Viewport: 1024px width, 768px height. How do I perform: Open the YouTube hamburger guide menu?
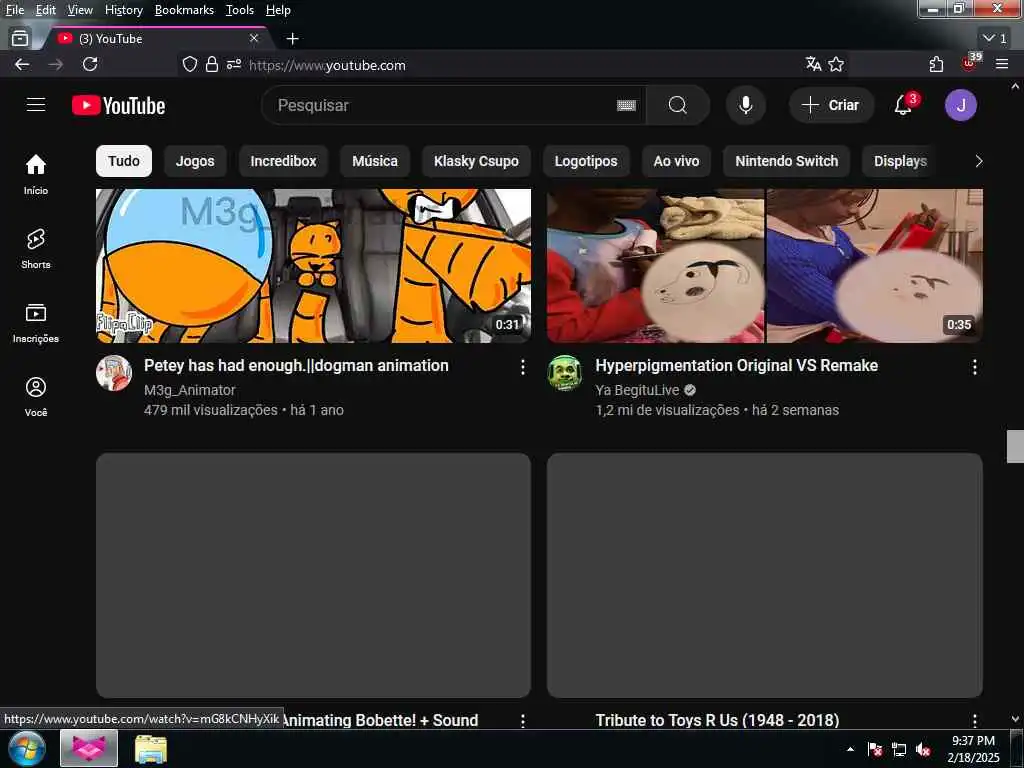tap(36, 104)
